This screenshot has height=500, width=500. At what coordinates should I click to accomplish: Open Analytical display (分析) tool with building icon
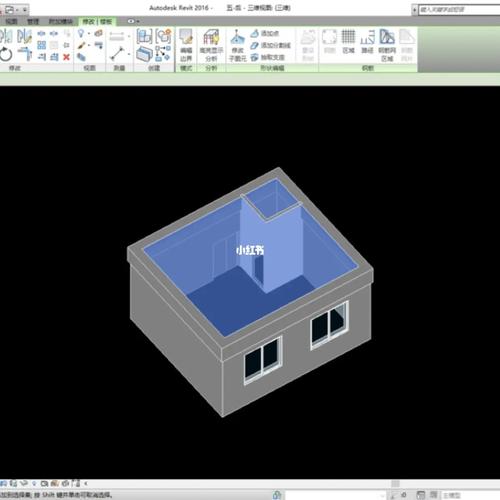[x=211, y=45]
